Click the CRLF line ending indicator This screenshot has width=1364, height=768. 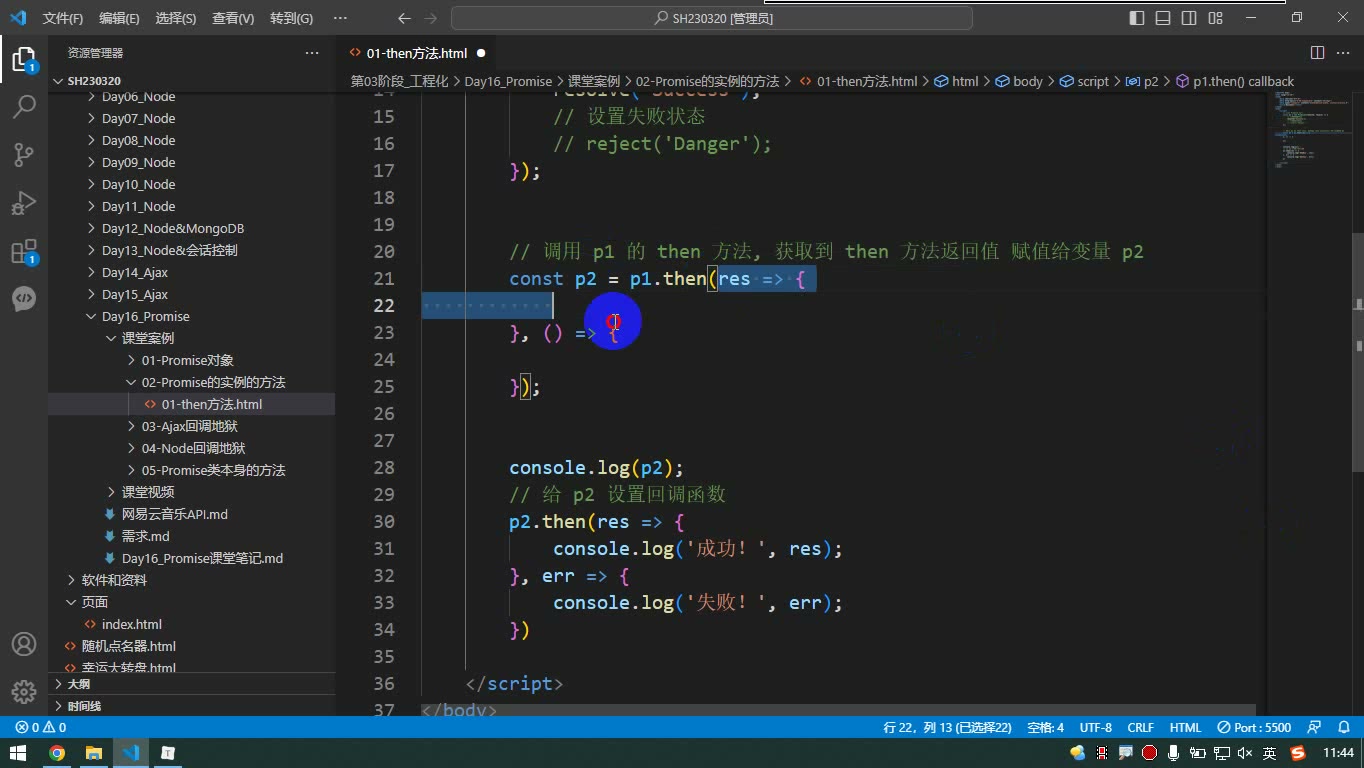coord(1140,727)
